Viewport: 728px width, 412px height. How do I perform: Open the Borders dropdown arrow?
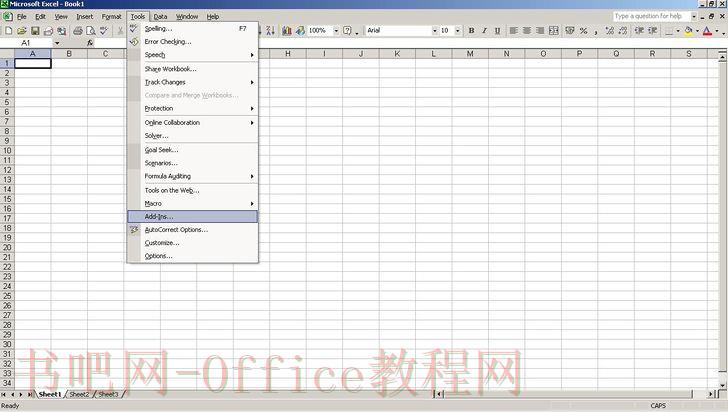[677, 31]
